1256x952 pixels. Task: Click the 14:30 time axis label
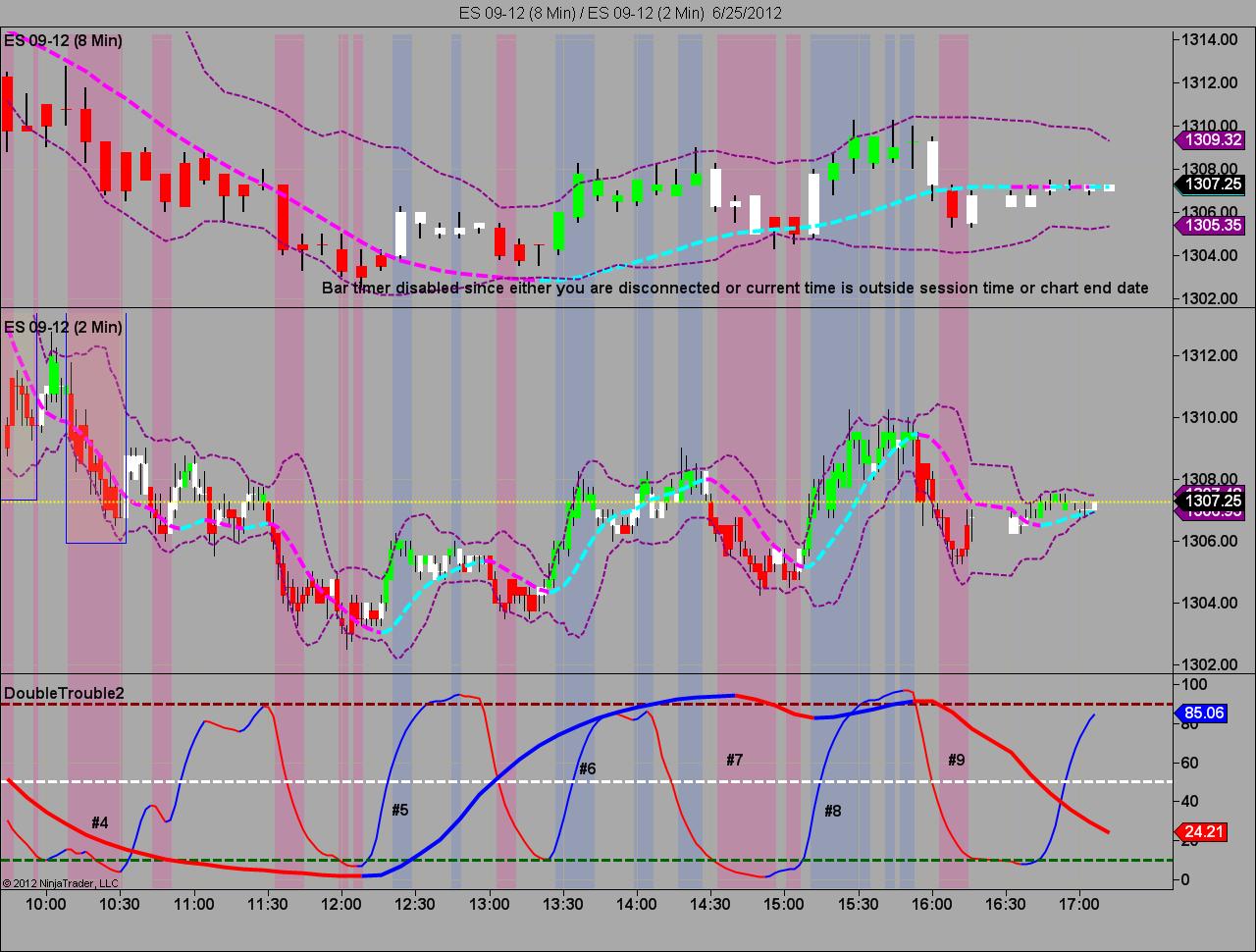point(709,904)
